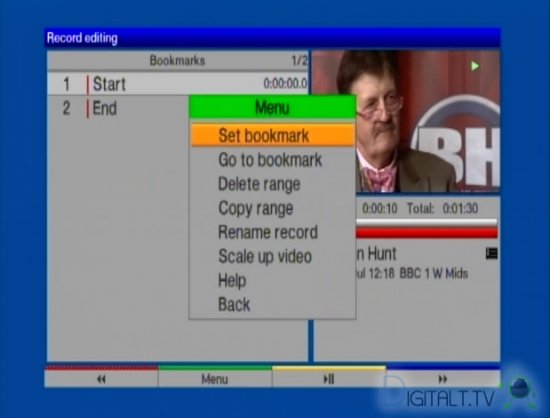Choose Scale up video entry
This screenshot has width=550, height=418.
tap(265, 256)
